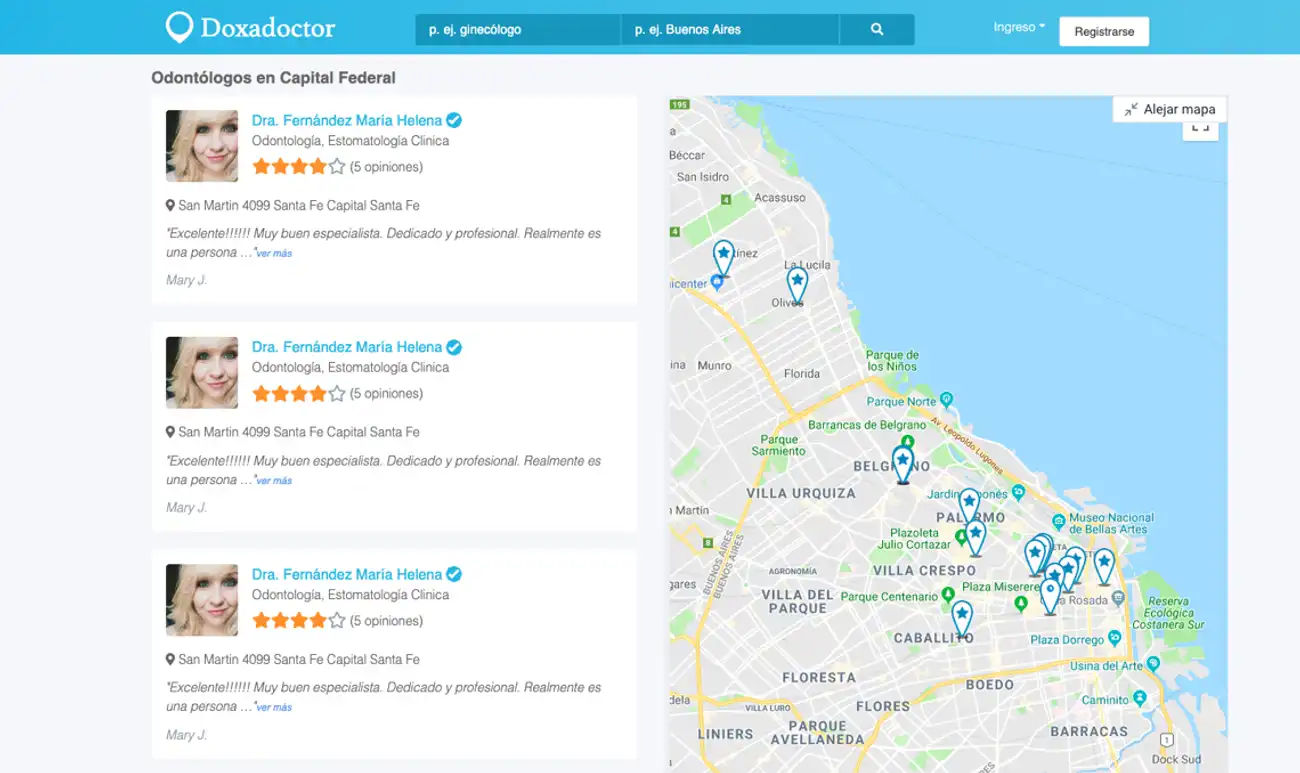The width and height of the screenshot is (1300, 773).
Task: Open second card's Dra. Fernández María Helena link
Action: (347, 347)
